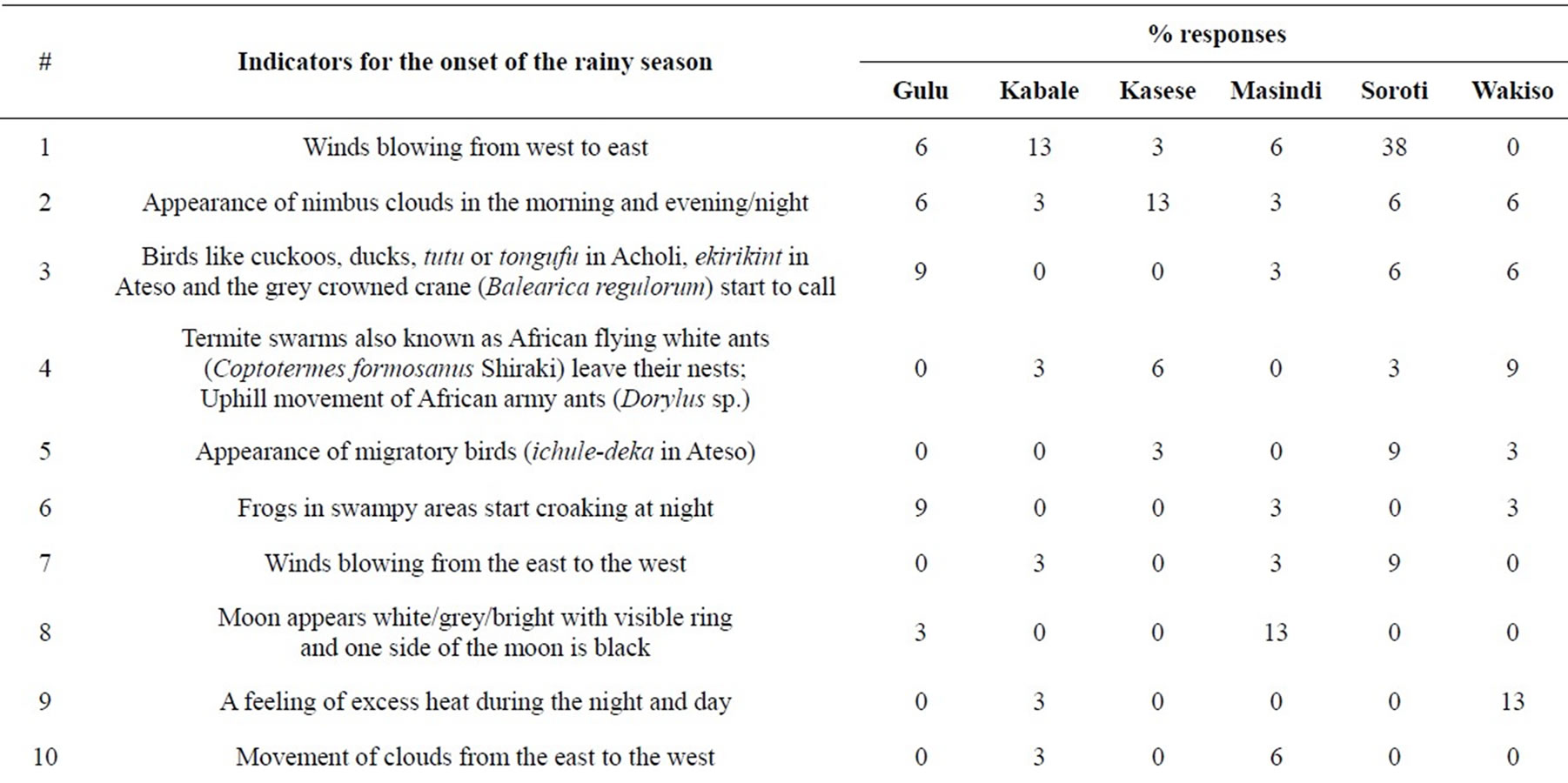The height and width of the screenshot is (783, 1568).
Task: Click the Kabale column header
Action: point(1039,90)
